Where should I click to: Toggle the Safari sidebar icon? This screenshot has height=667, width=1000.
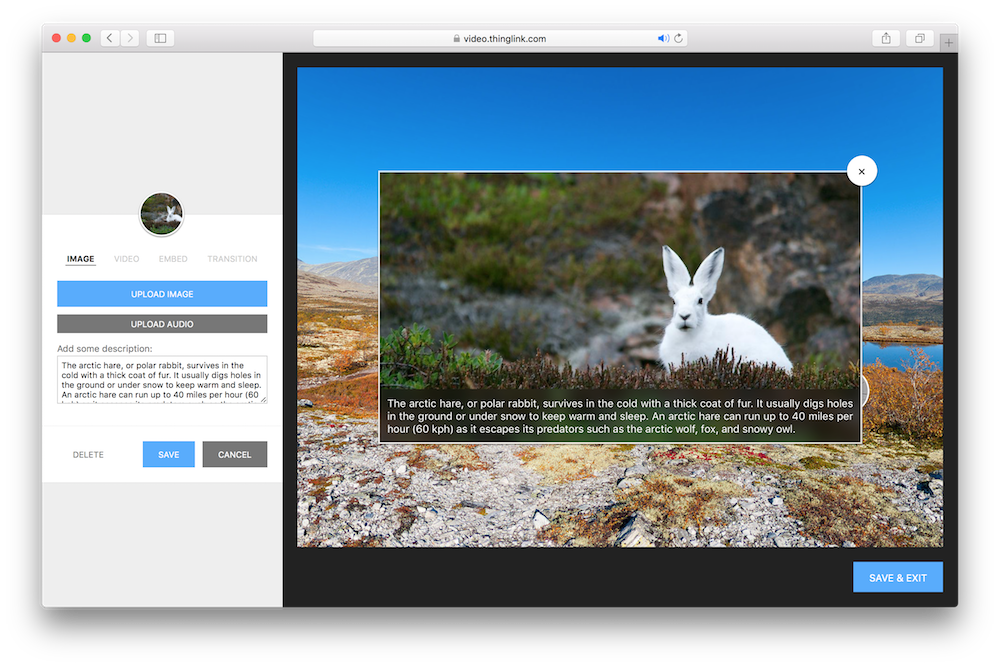[x=159, y=38]
